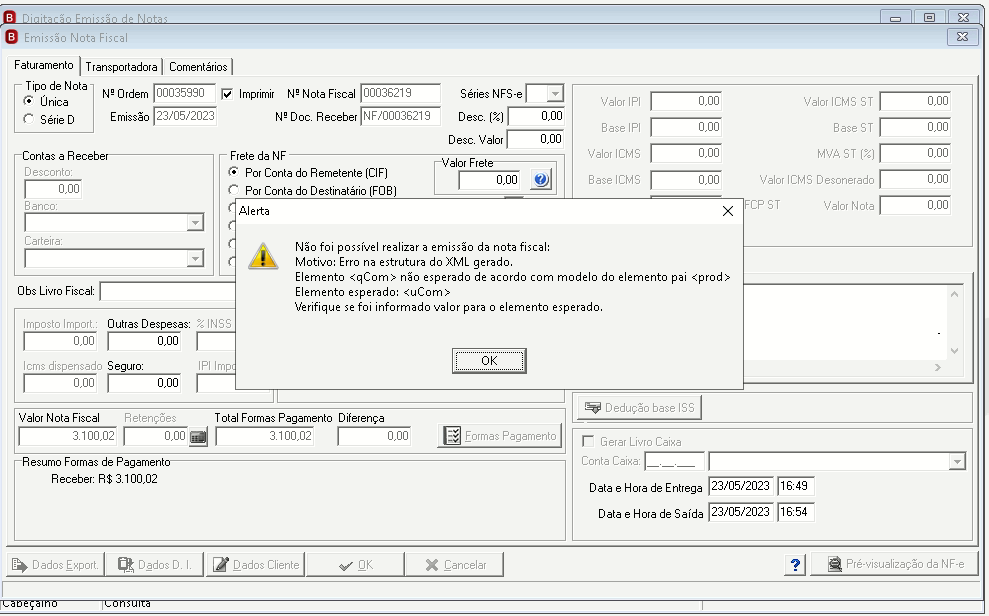The image size is (989, 616).
Task: Click the Valor Nota Fiscal field
Action: coord(68,436)
